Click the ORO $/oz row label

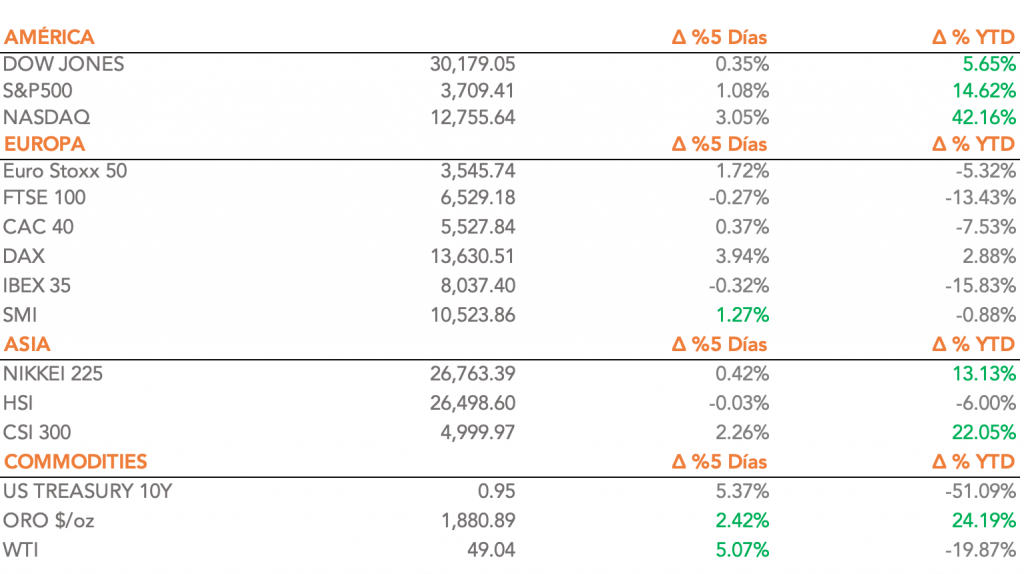click(46, 520)
